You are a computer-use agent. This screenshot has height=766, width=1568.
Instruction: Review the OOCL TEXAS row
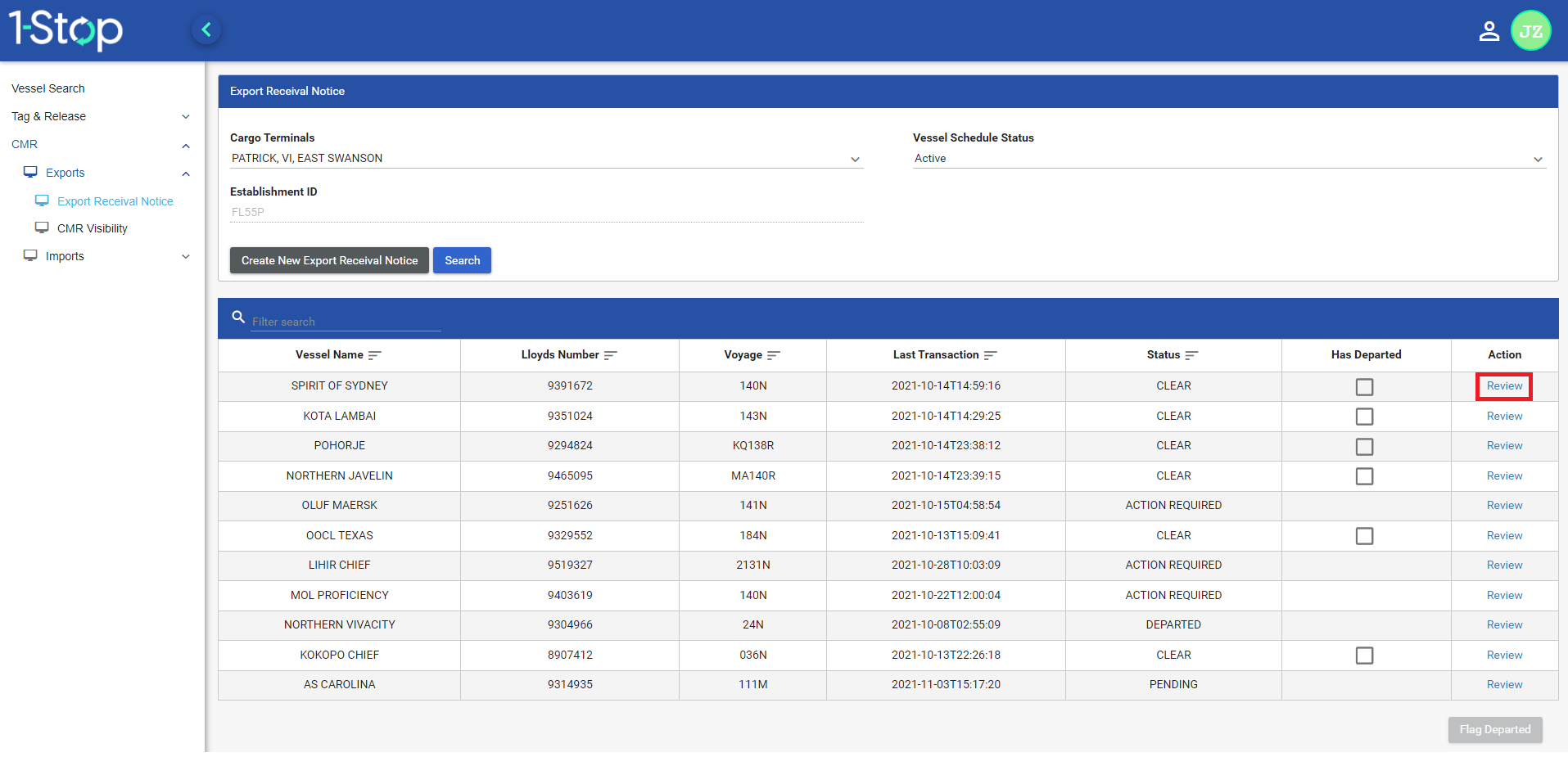click(1504, 535)
